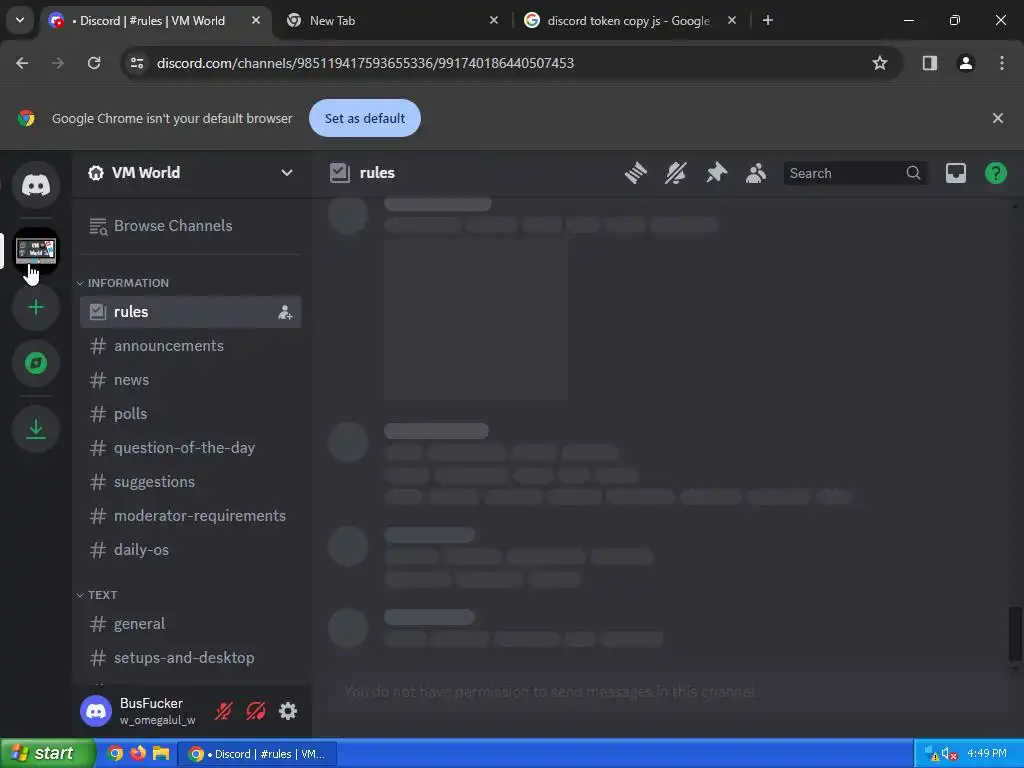This screenshot has height=768, width=1024.
Task: Open the setups-and-desktop channel
Action: point(189,658)
